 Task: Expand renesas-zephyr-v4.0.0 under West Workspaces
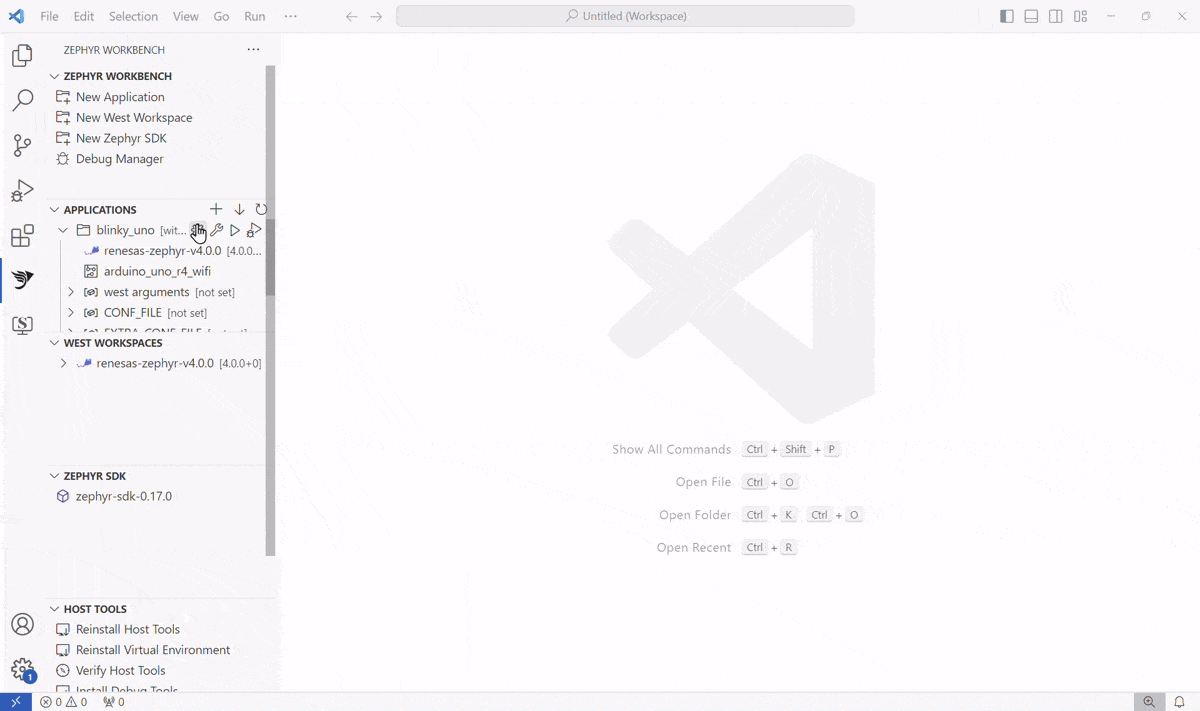tap(63, 363)
